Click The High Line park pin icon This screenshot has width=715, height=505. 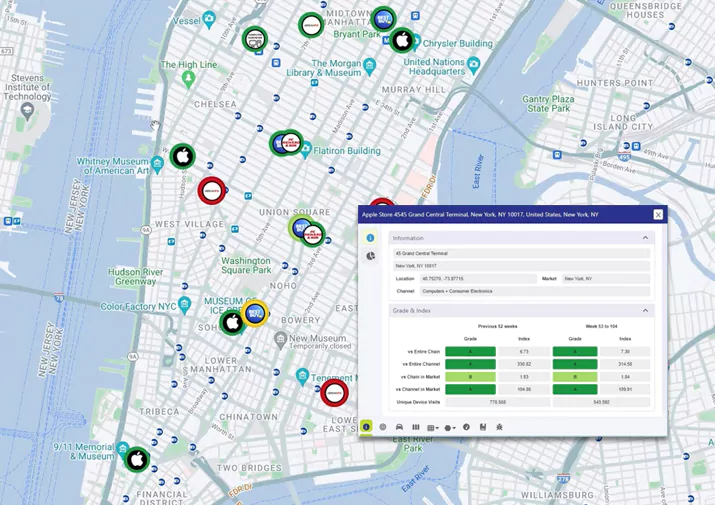coord(188,79)
